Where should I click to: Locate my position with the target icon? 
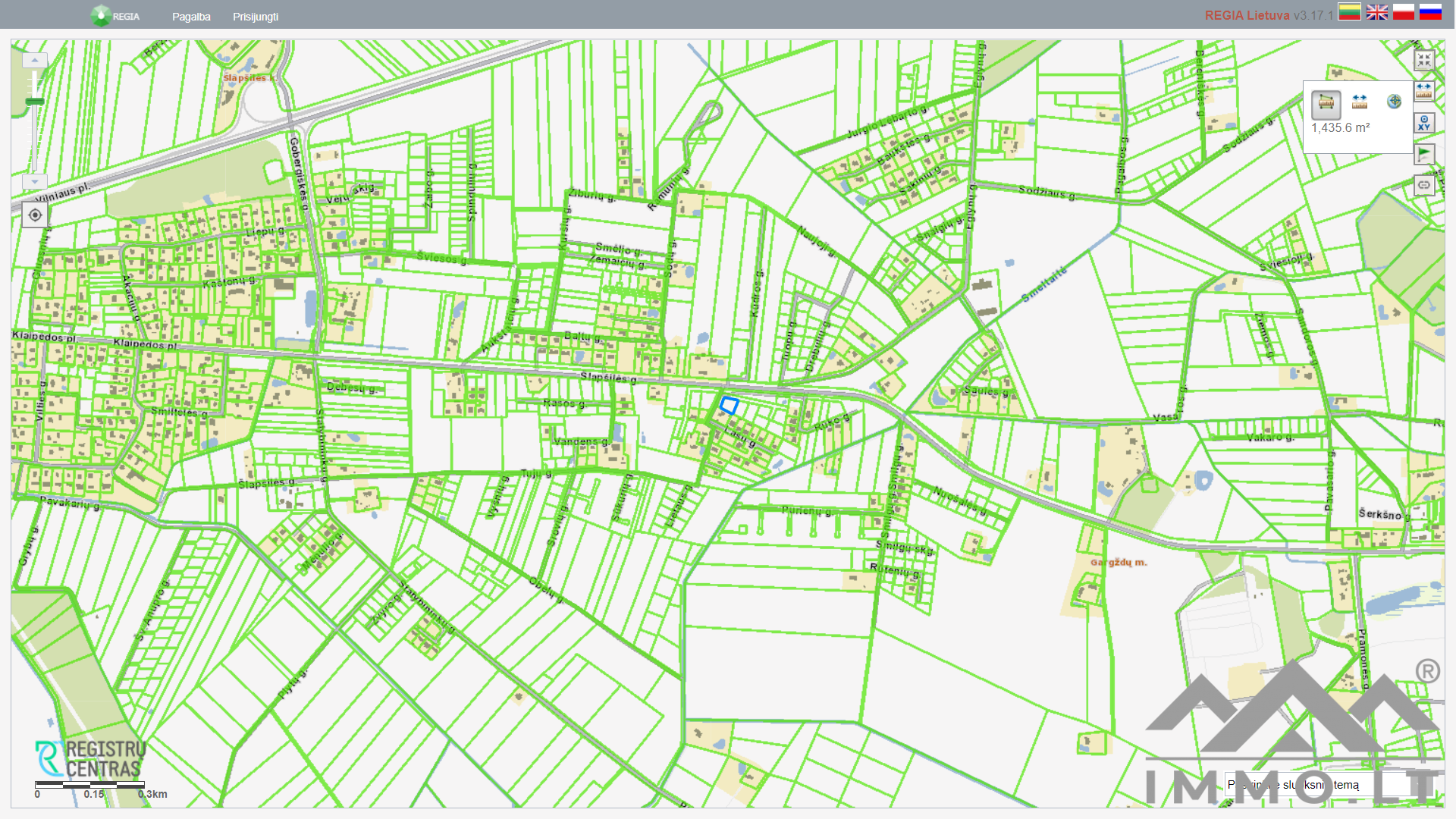(x=35, y=215)
